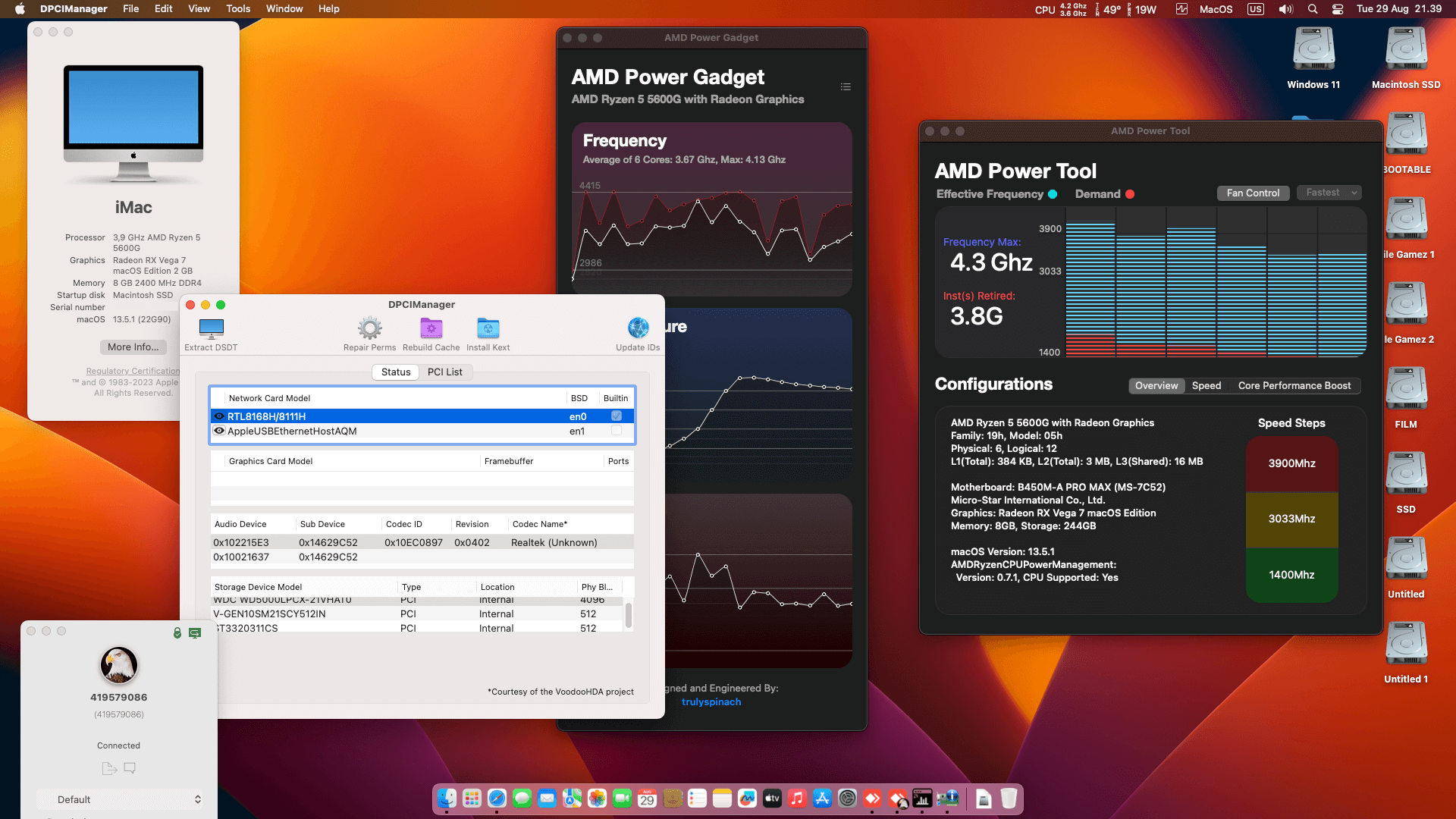1456x819 pixels.
Task: Switch to the PCI List tab
Action: coord(446,372)
